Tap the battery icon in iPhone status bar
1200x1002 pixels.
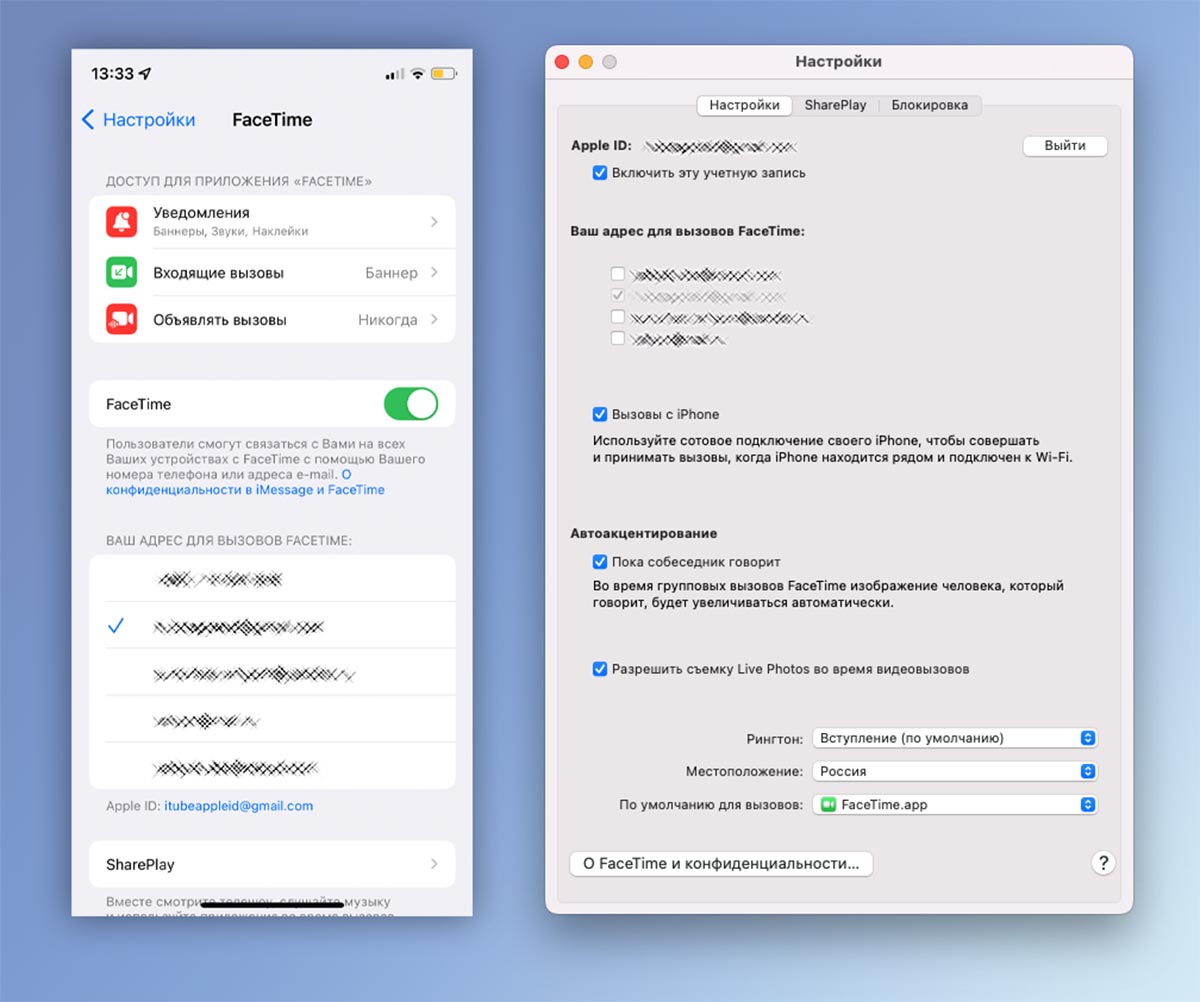[x=445, y=74]
